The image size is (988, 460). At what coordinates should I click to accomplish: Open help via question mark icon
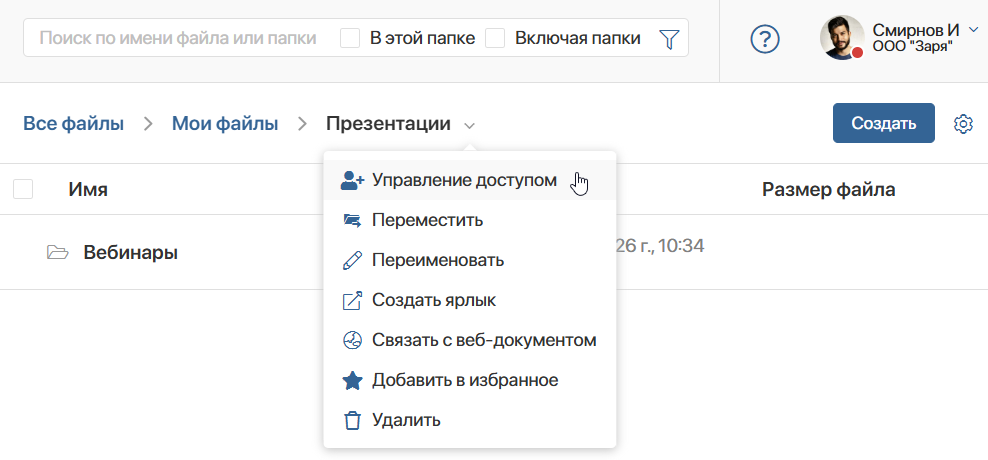[x=765, y=40]
